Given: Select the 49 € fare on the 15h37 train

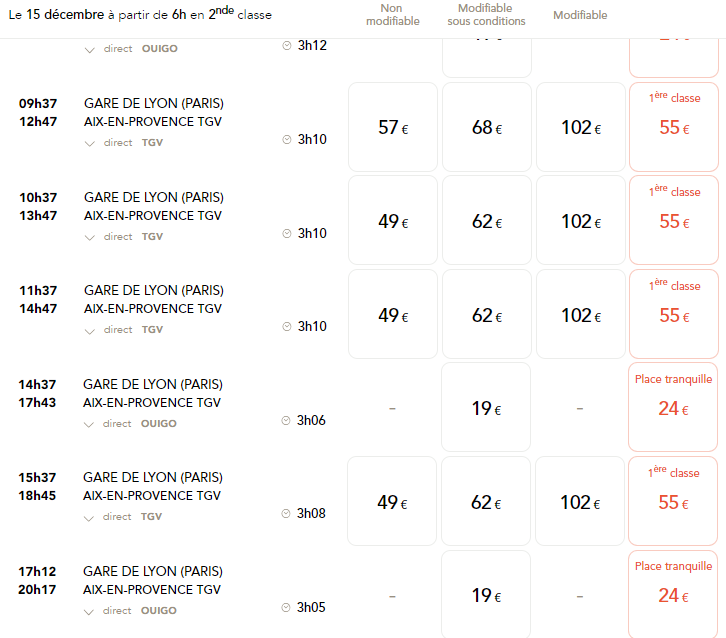Looking at the screenshot, I should click(392, 501).
